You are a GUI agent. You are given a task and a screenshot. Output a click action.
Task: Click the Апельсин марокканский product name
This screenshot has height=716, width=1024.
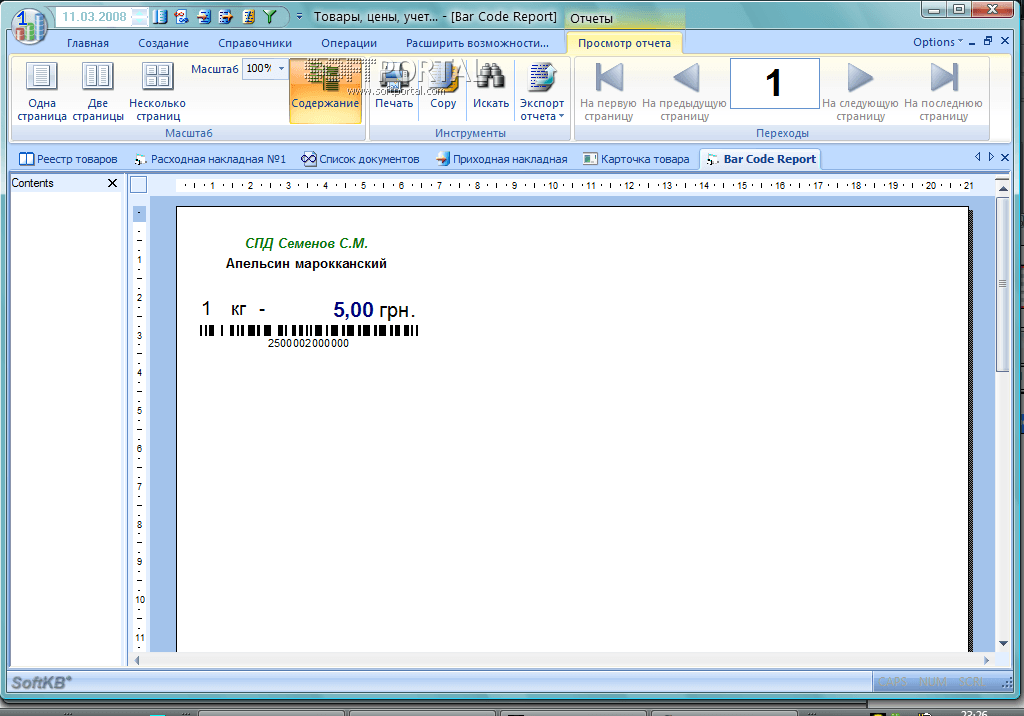coord(306,263)
